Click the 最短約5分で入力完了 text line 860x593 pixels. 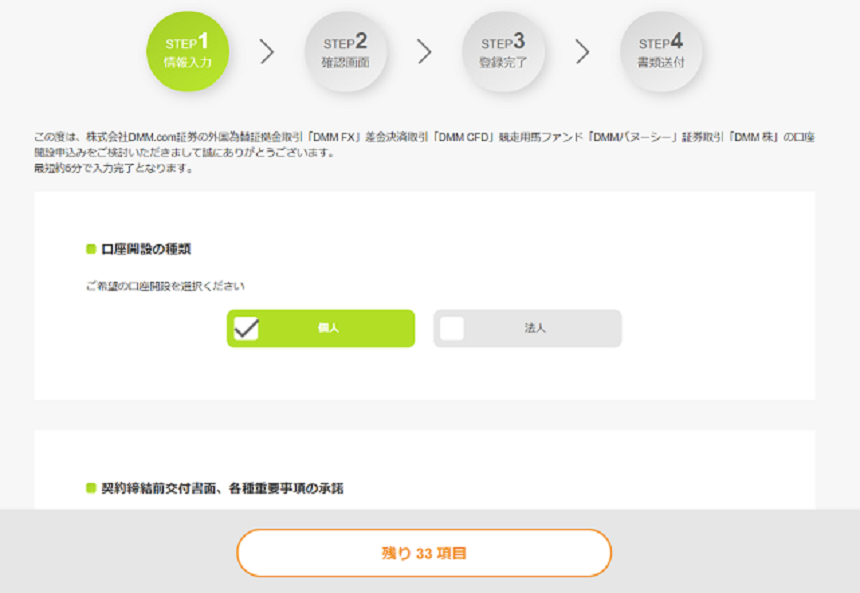point(114,168)
